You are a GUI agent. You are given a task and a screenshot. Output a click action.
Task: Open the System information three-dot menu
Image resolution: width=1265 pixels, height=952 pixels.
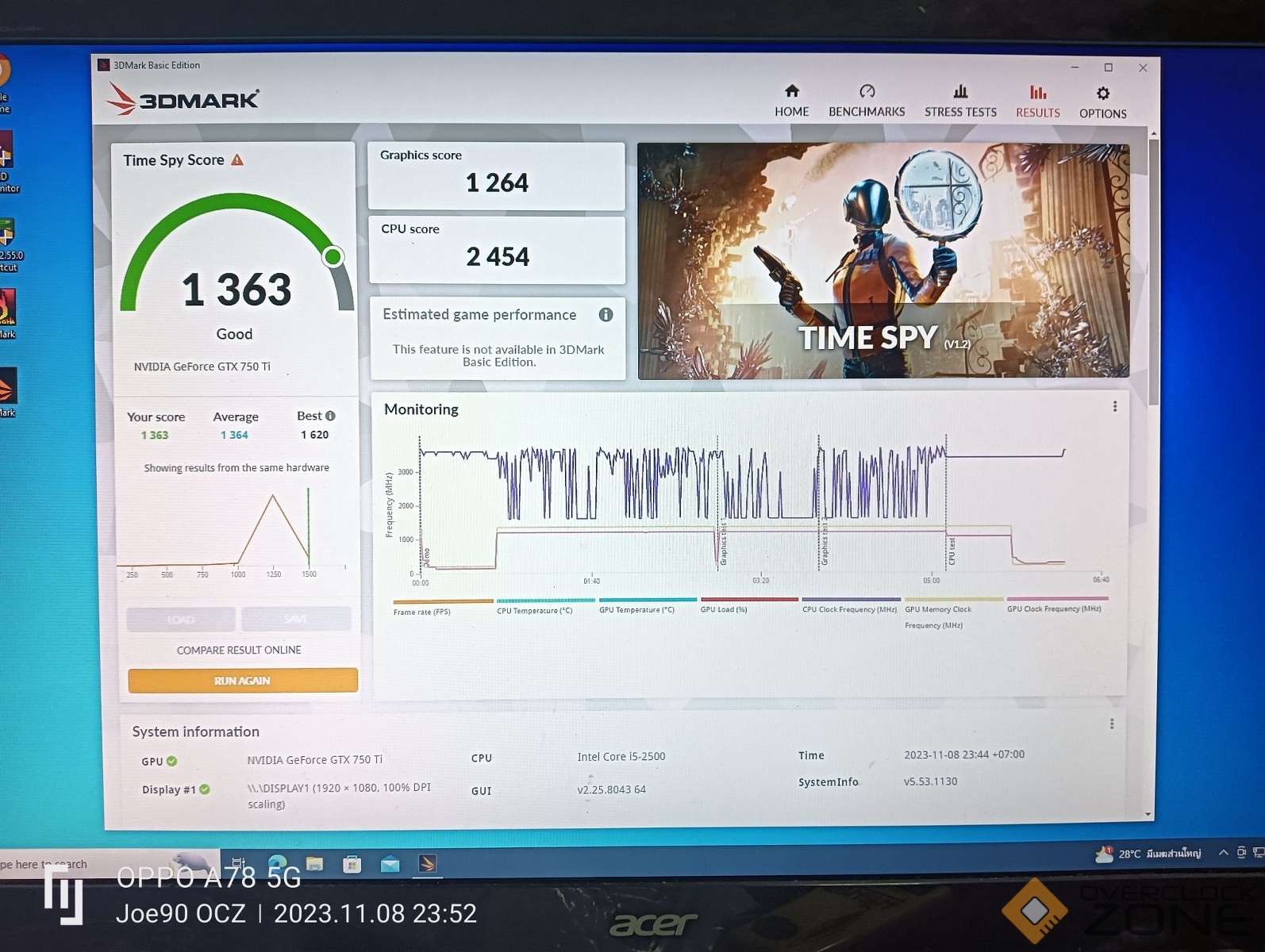coord(1112,724)
